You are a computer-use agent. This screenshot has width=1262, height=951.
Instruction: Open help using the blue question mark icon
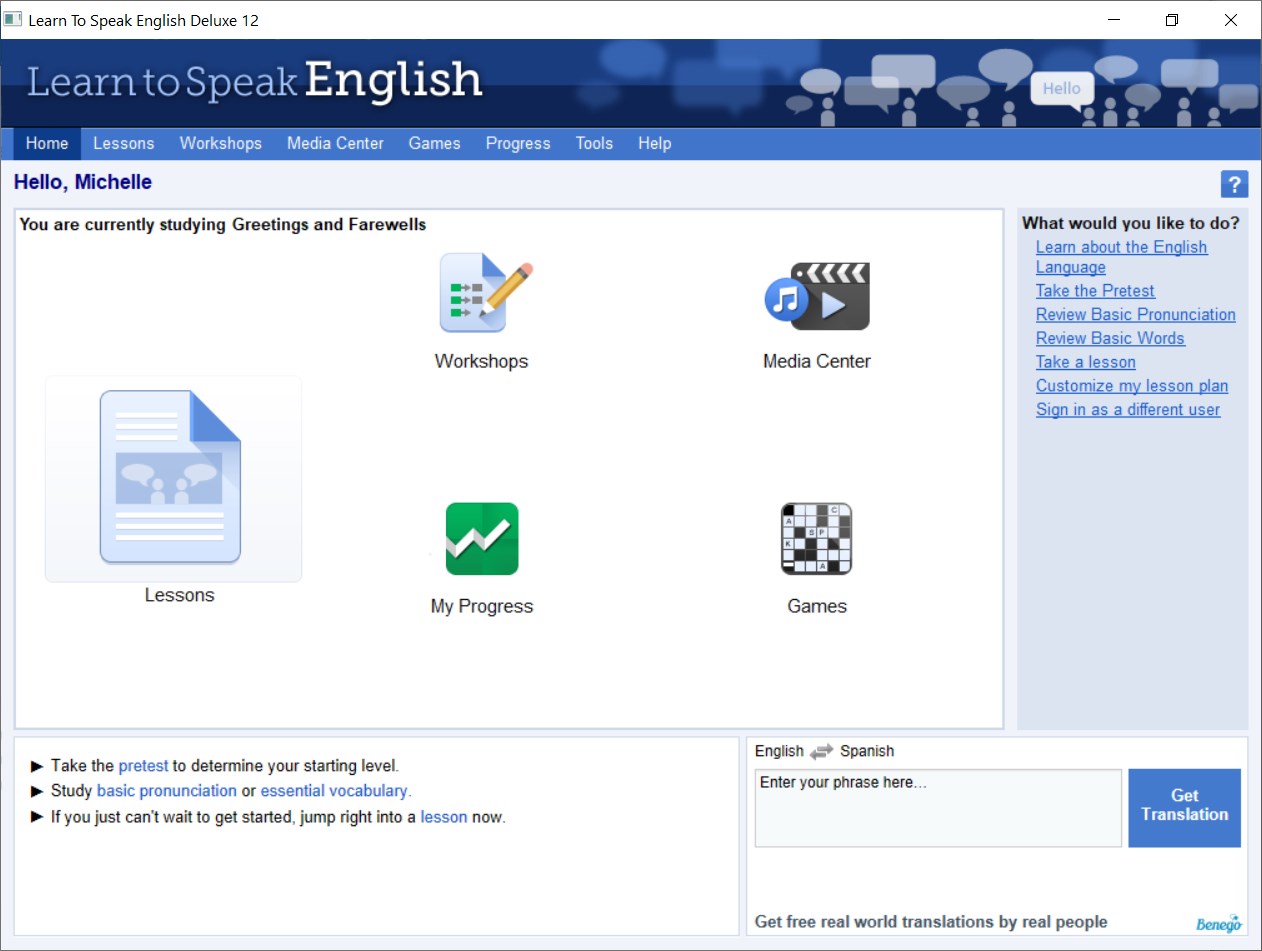[1234, 183]
